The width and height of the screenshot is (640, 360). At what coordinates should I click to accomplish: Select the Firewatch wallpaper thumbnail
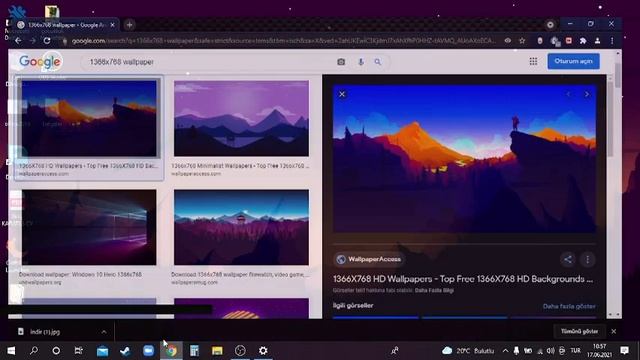coord(241,227)
